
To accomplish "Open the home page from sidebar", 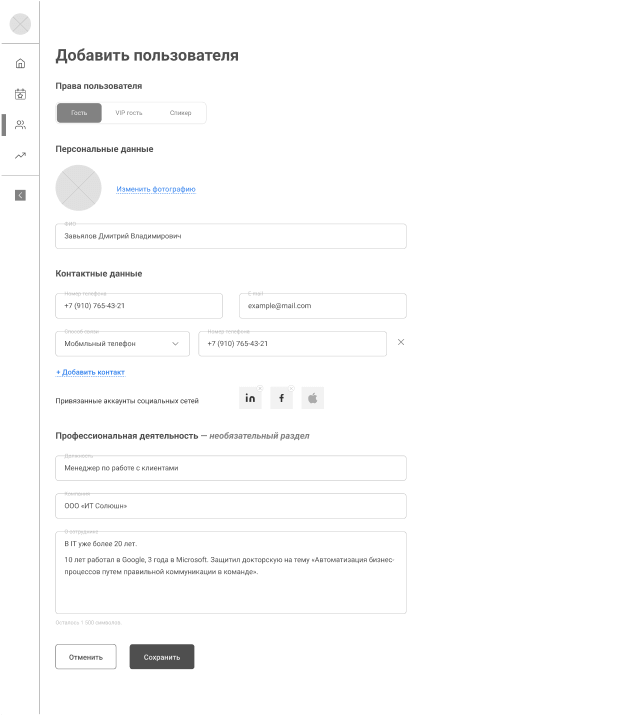I will click(20, 64).
